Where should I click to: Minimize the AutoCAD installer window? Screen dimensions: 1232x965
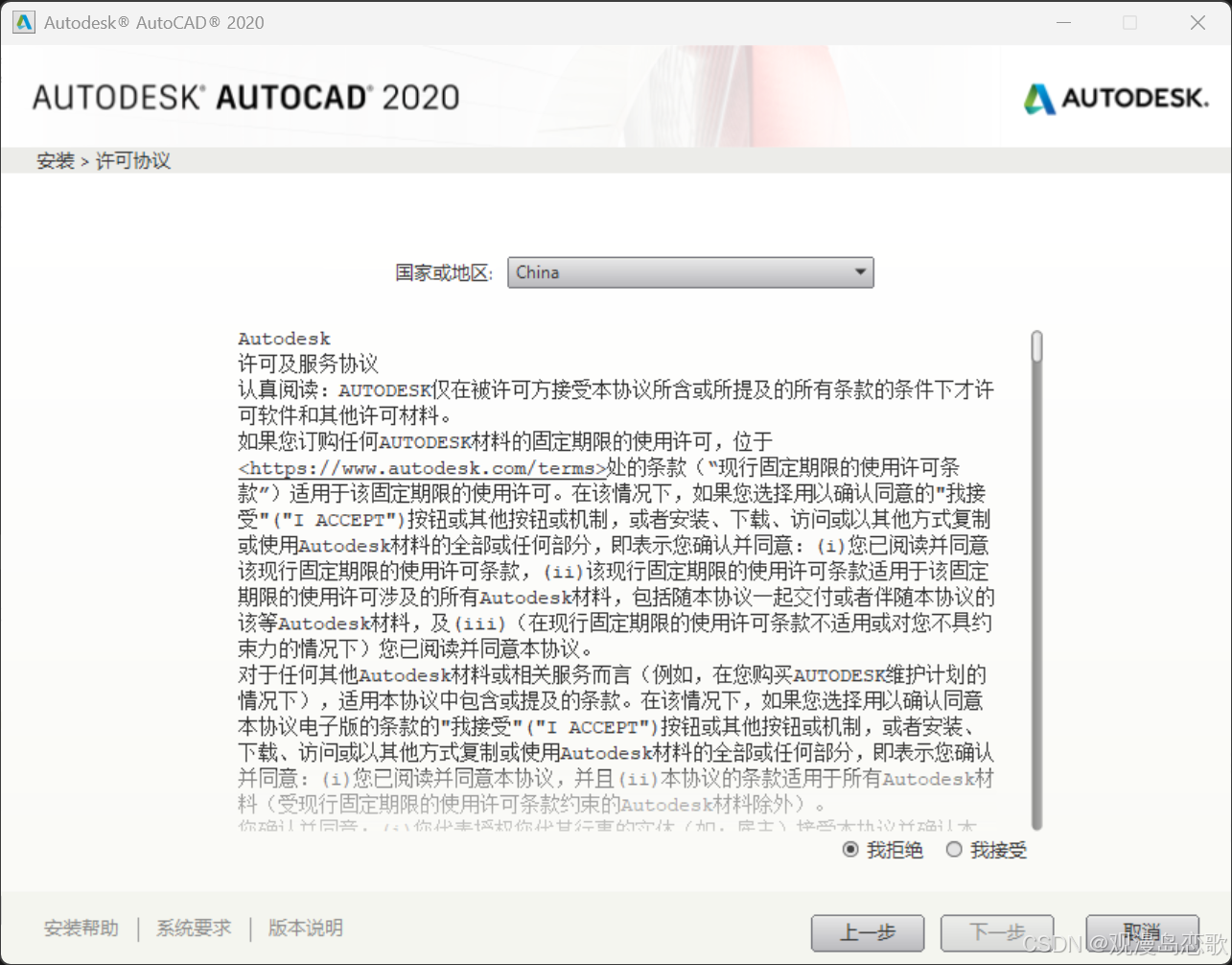1062,22
